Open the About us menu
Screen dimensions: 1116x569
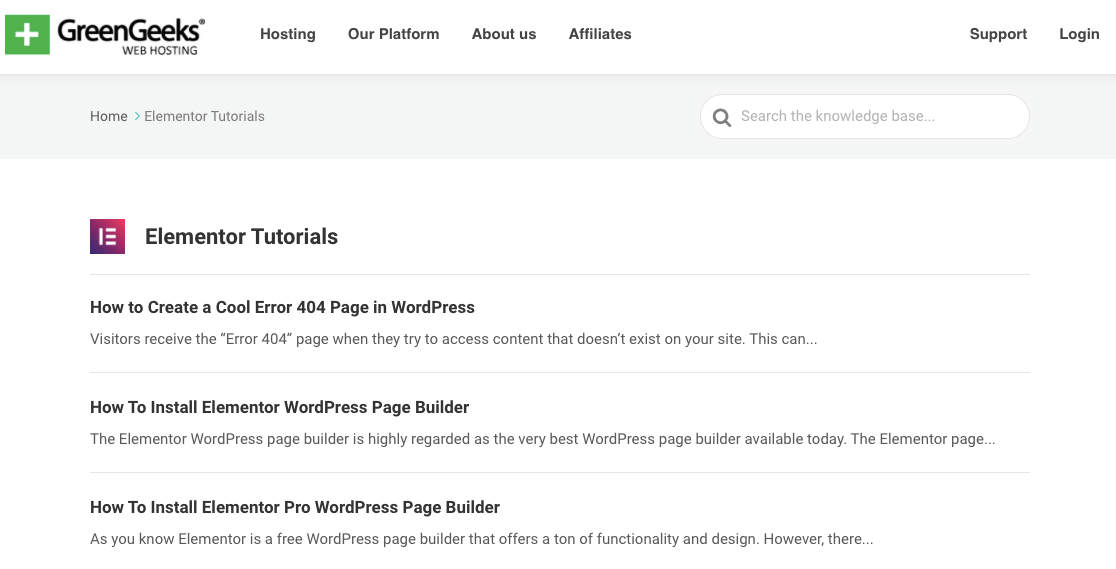[x=504, y=34]
